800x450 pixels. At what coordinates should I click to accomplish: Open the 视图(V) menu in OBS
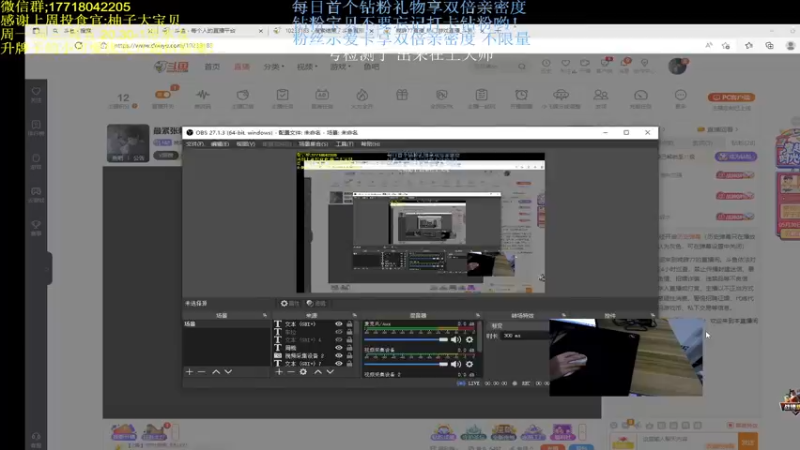click(245, 144)
